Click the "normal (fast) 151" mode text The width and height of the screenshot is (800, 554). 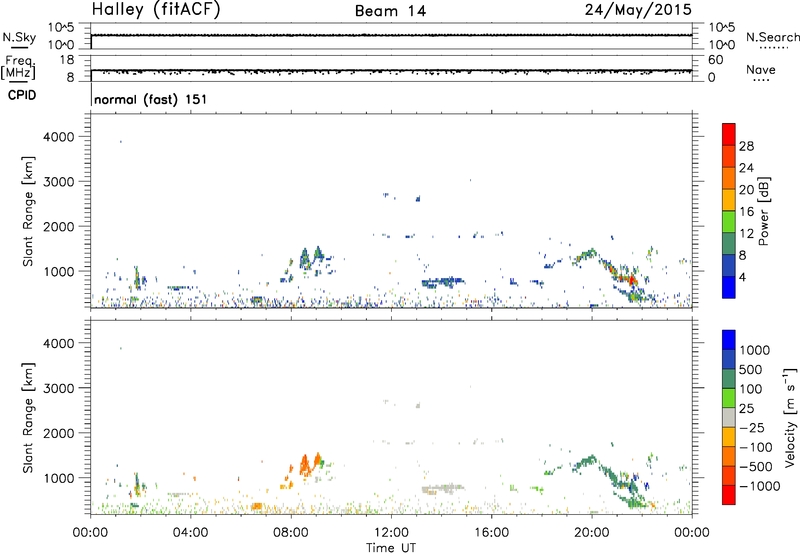(x=151, y=99)
